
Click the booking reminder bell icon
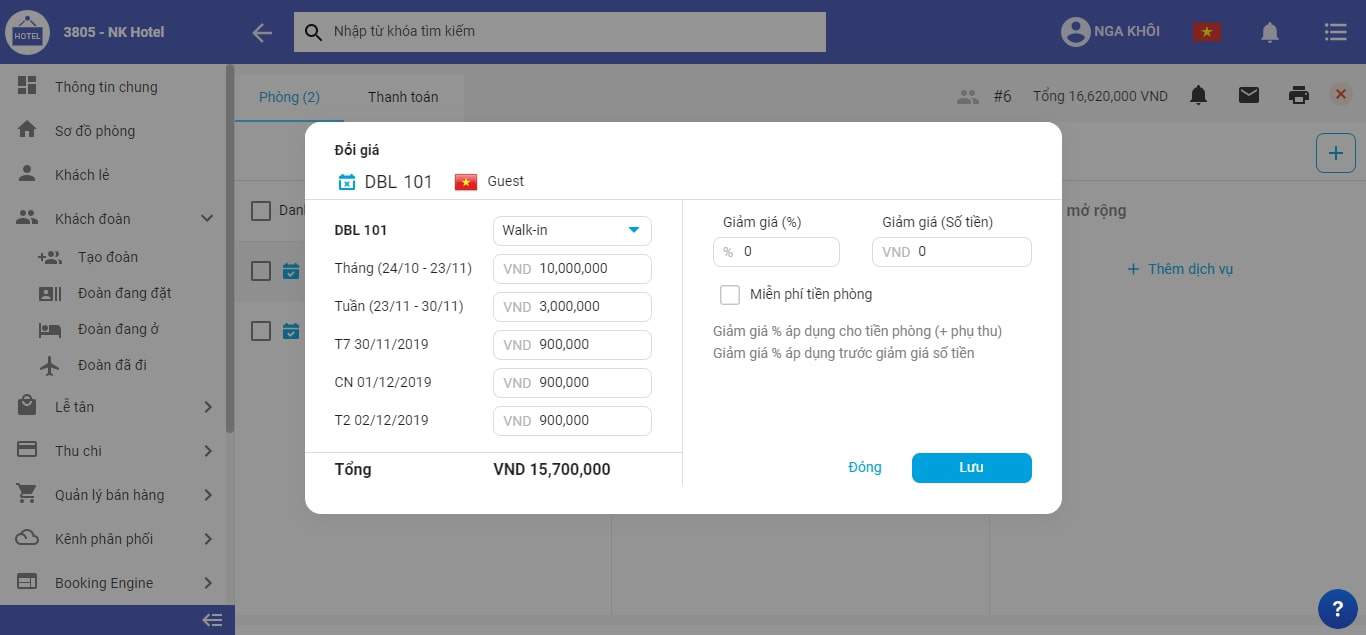point(1198,96)
